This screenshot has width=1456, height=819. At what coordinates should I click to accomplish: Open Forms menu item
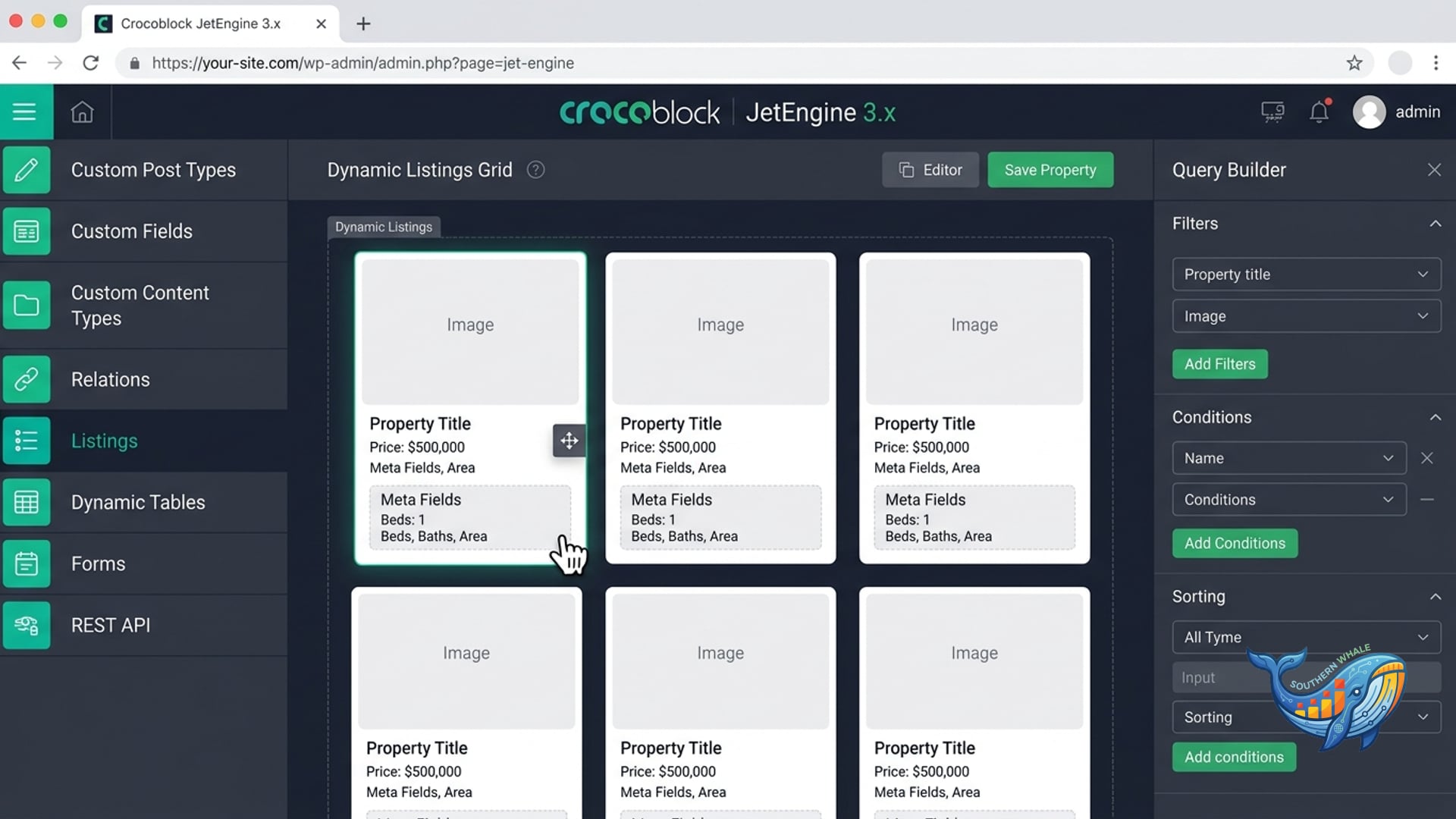[144, 563]
